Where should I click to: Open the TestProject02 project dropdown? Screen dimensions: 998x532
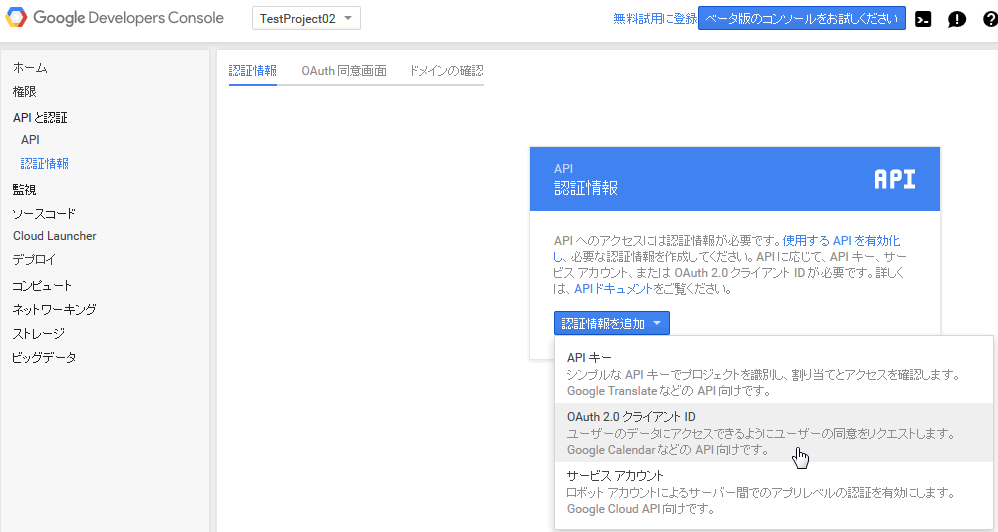pos(306,18)
